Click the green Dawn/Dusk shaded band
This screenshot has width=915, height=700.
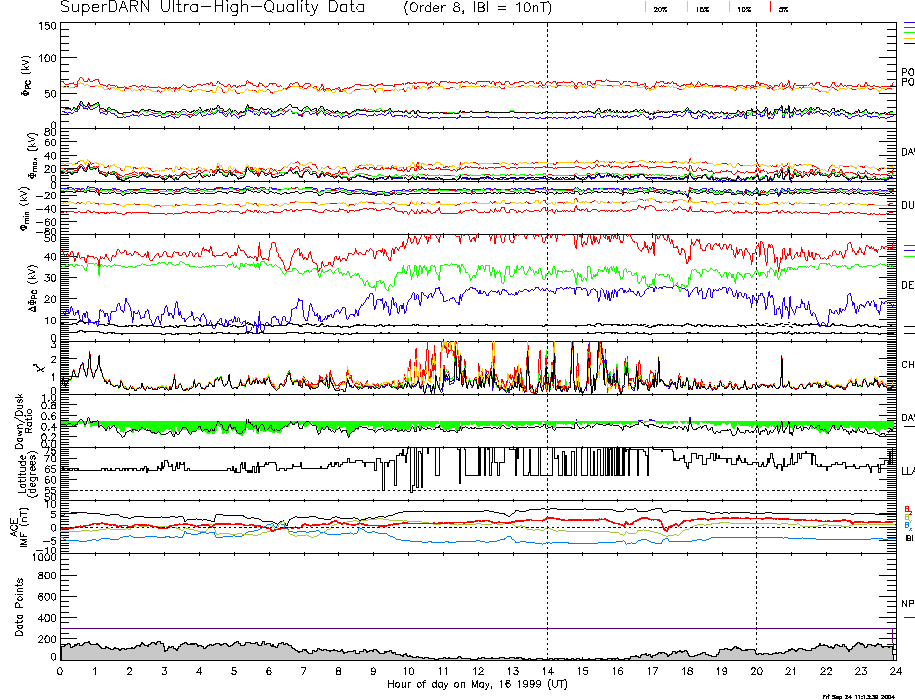pos(300,426)
